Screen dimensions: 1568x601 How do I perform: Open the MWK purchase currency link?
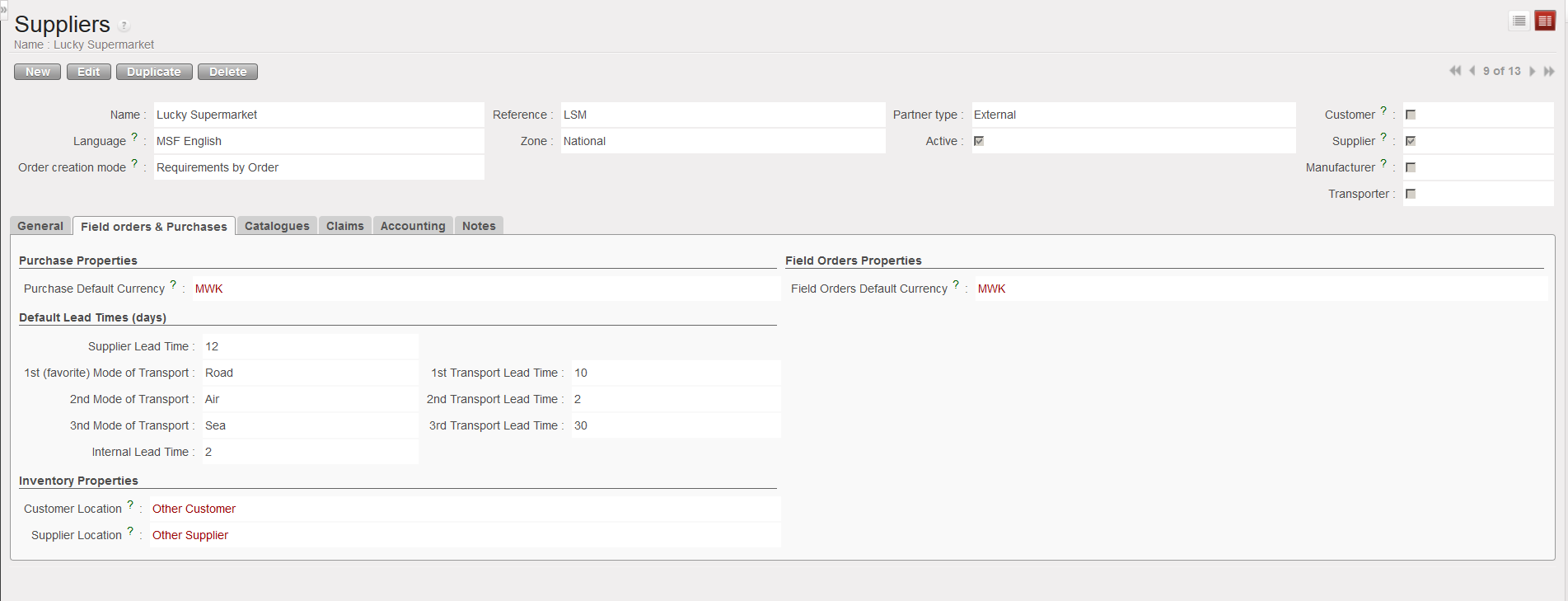pyautogui.click(x=208, y=289)
